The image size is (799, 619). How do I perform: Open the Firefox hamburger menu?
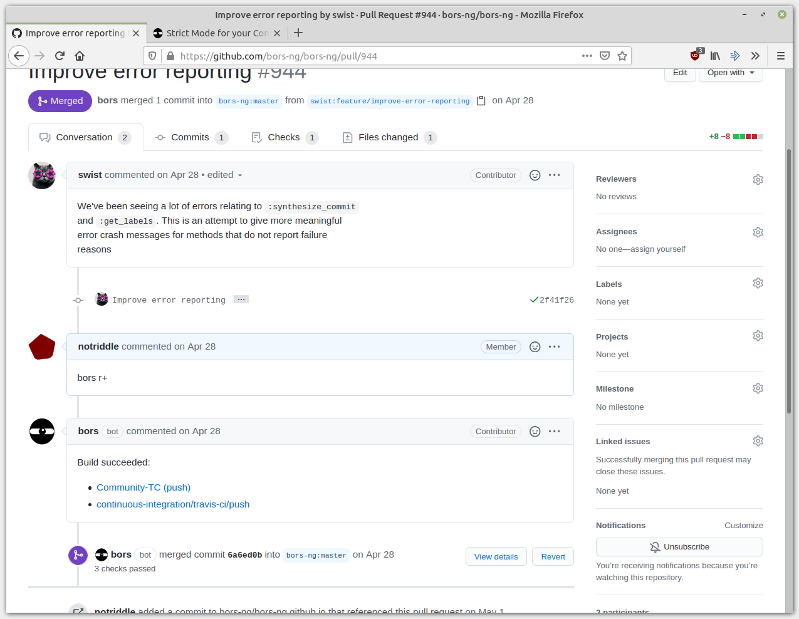(x=780, y=56)
